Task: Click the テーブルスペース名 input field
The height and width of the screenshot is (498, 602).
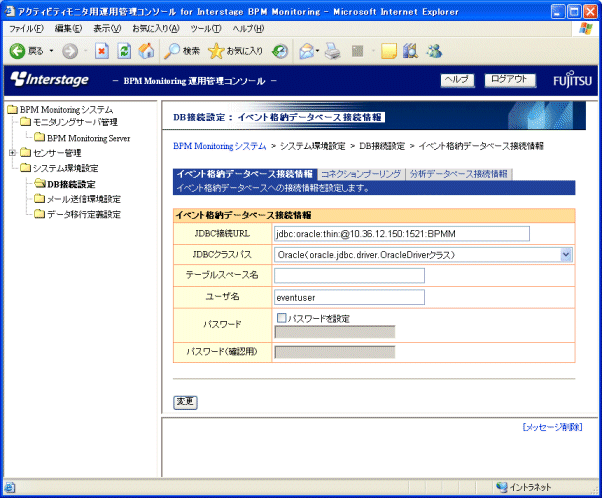Action: tap(349, 275)
